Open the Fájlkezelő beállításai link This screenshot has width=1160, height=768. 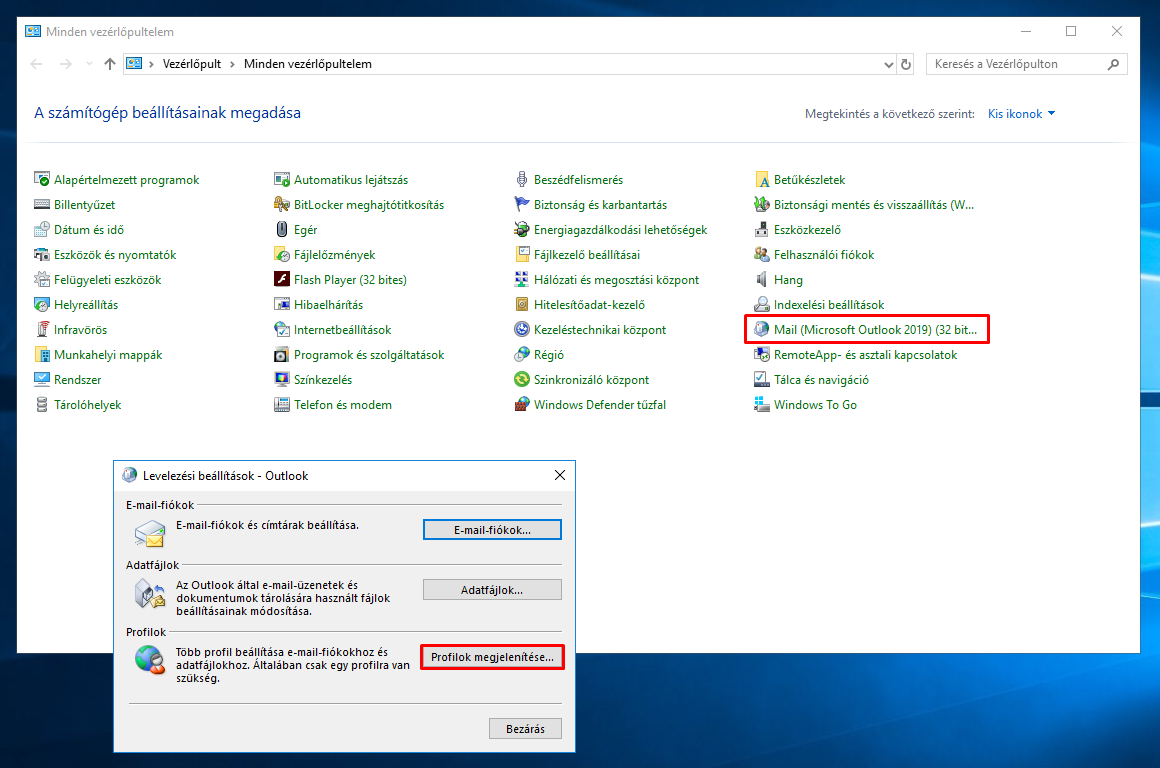point(587,255)
